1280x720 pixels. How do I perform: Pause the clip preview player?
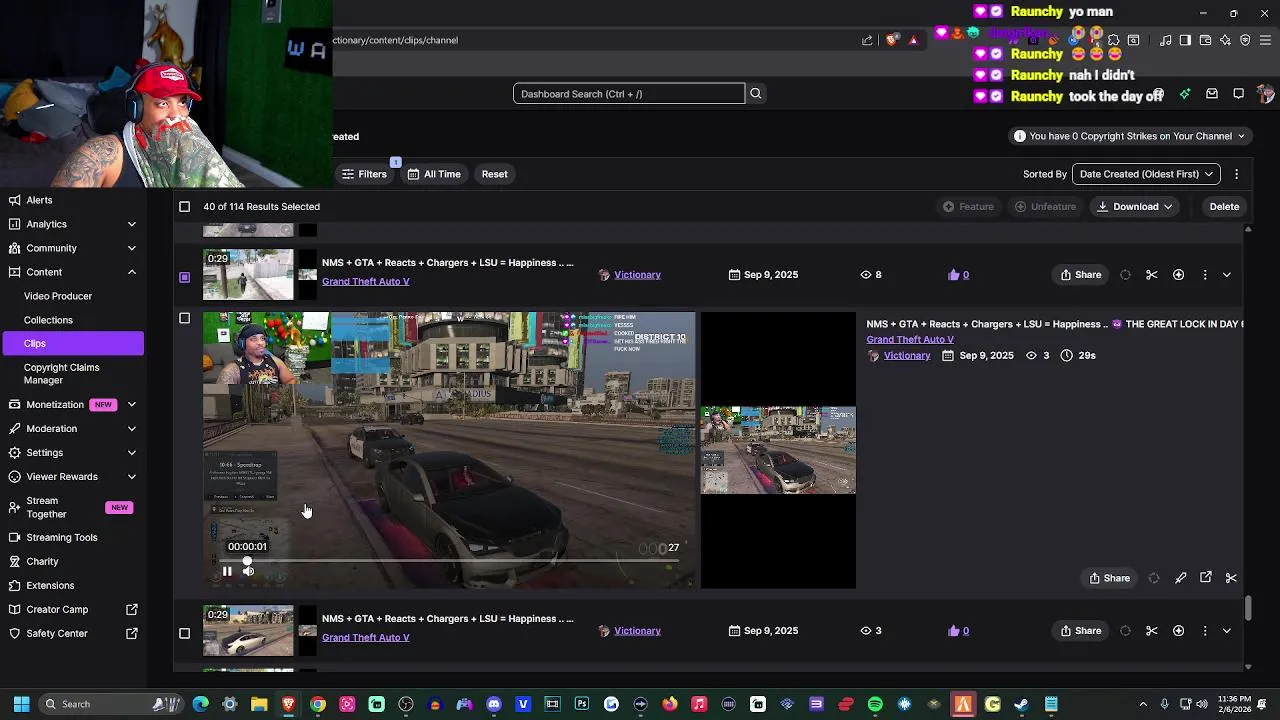tap(227, 572)
